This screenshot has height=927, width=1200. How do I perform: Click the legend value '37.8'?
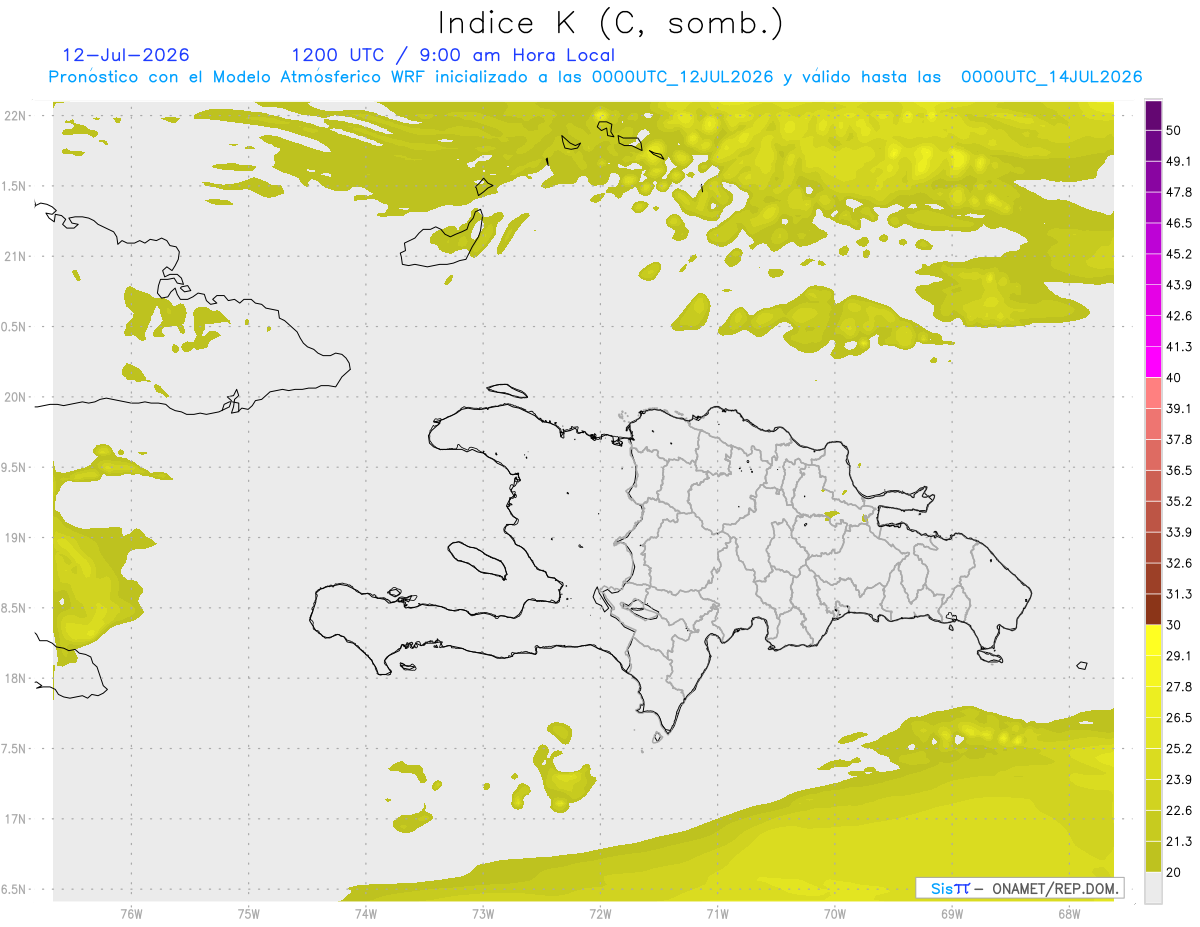click(1178, 439)
